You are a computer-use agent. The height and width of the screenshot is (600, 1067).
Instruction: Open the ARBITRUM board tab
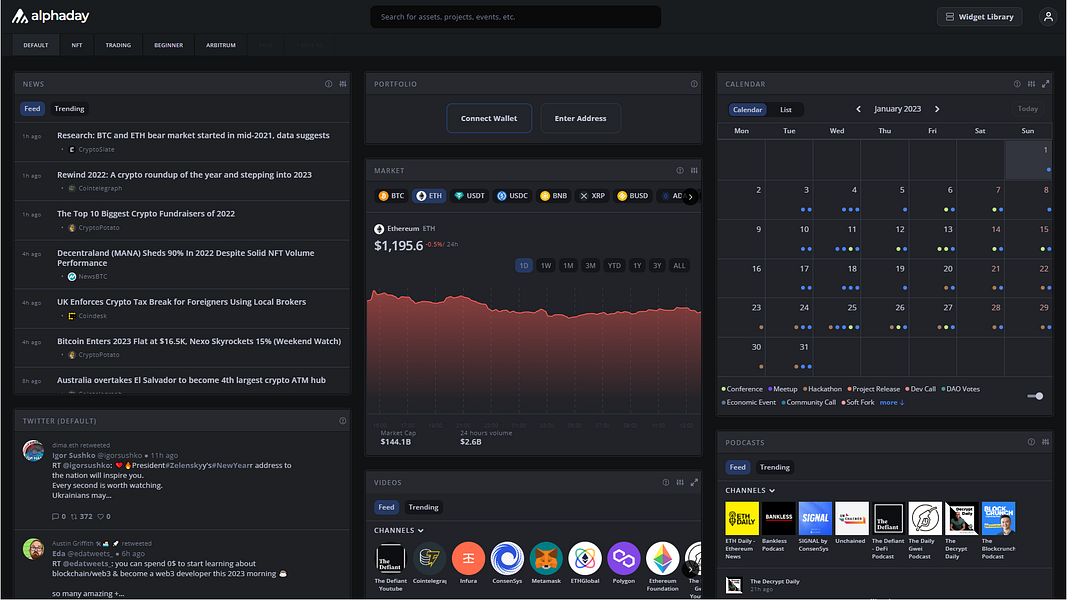click(220, 45)
